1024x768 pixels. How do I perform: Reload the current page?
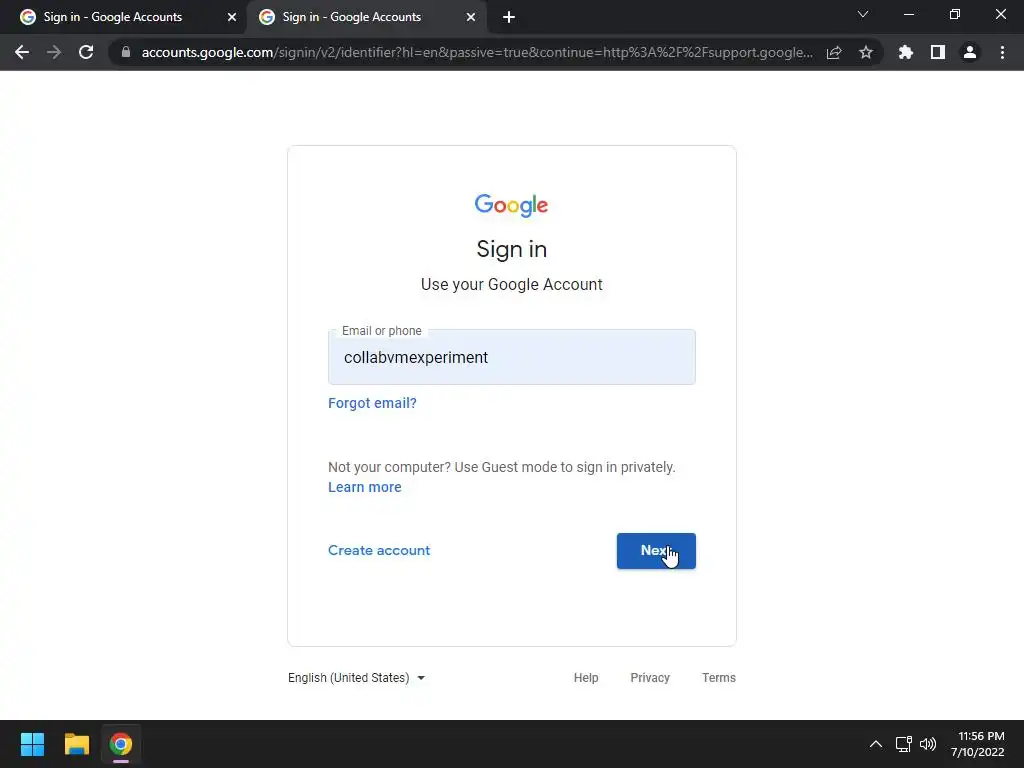click(x=86, y=52)
